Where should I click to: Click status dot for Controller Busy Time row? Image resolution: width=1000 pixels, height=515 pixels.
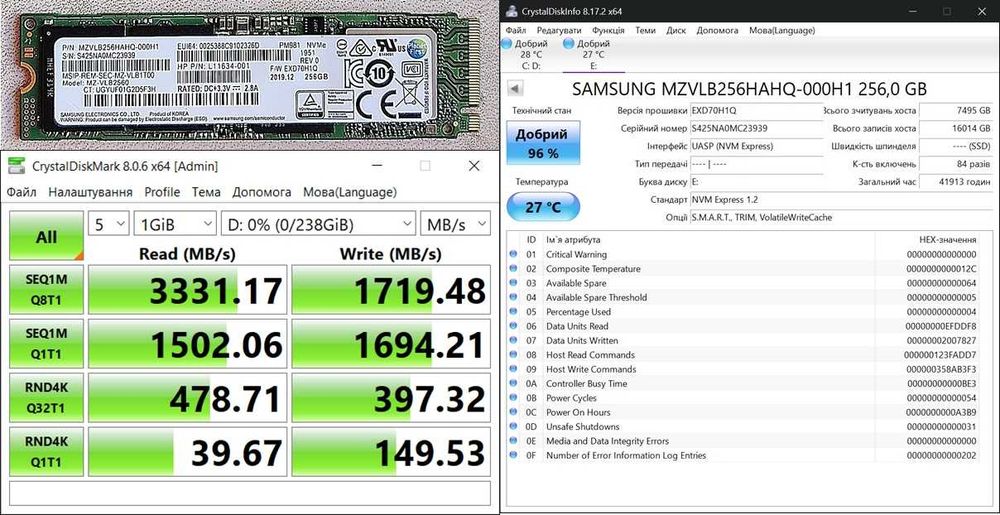(513, 383)
